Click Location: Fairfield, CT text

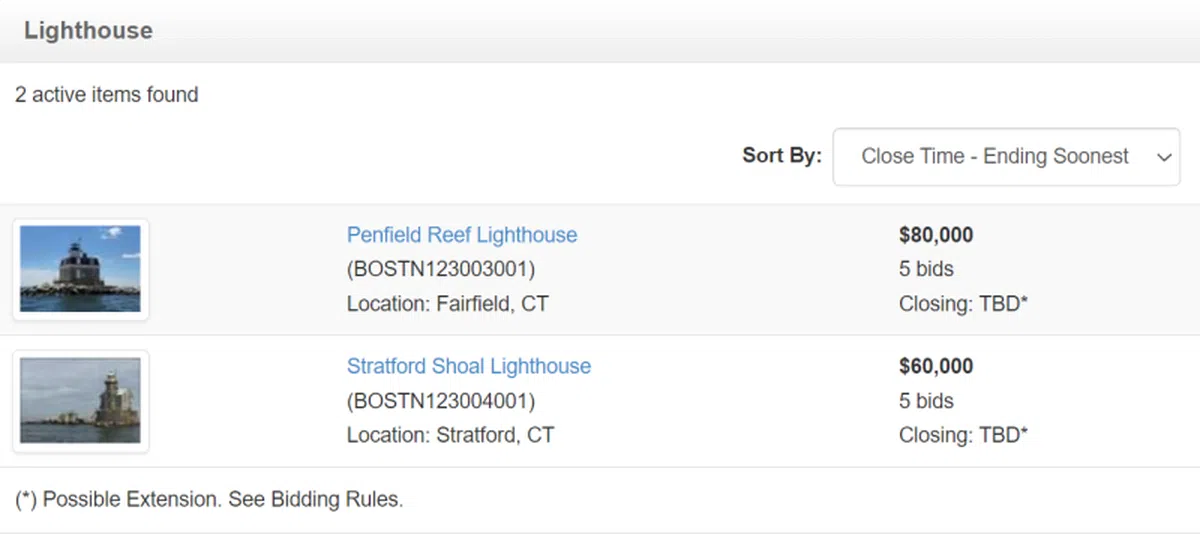(x=447, y=303)
